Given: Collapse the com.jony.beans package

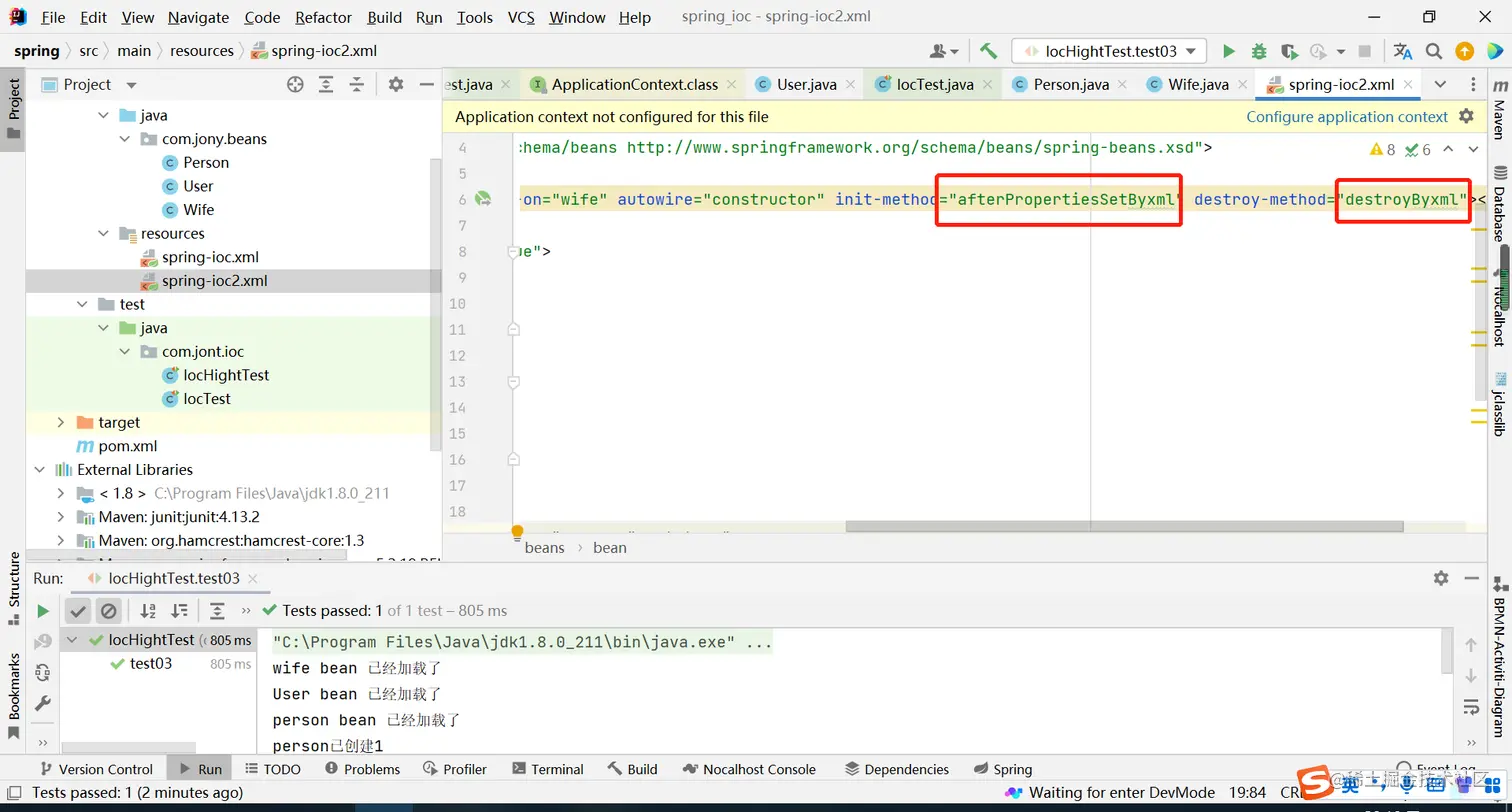Looking at the screenshot, I should (x=126, y=139).
